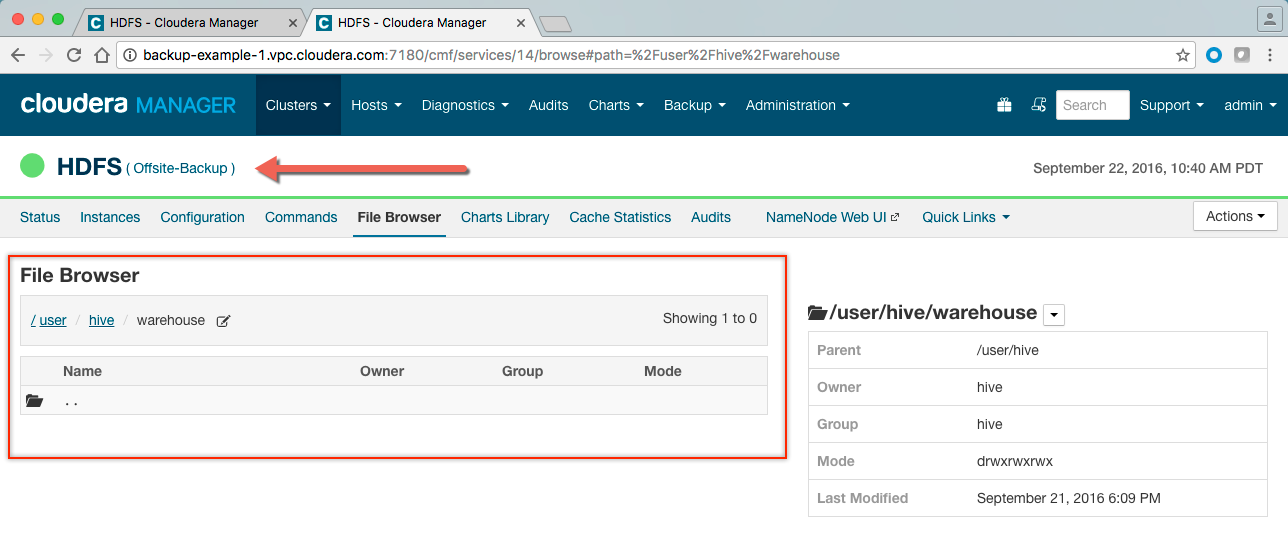
Task: Click the blue circle extension icon
Action: 1214,55
